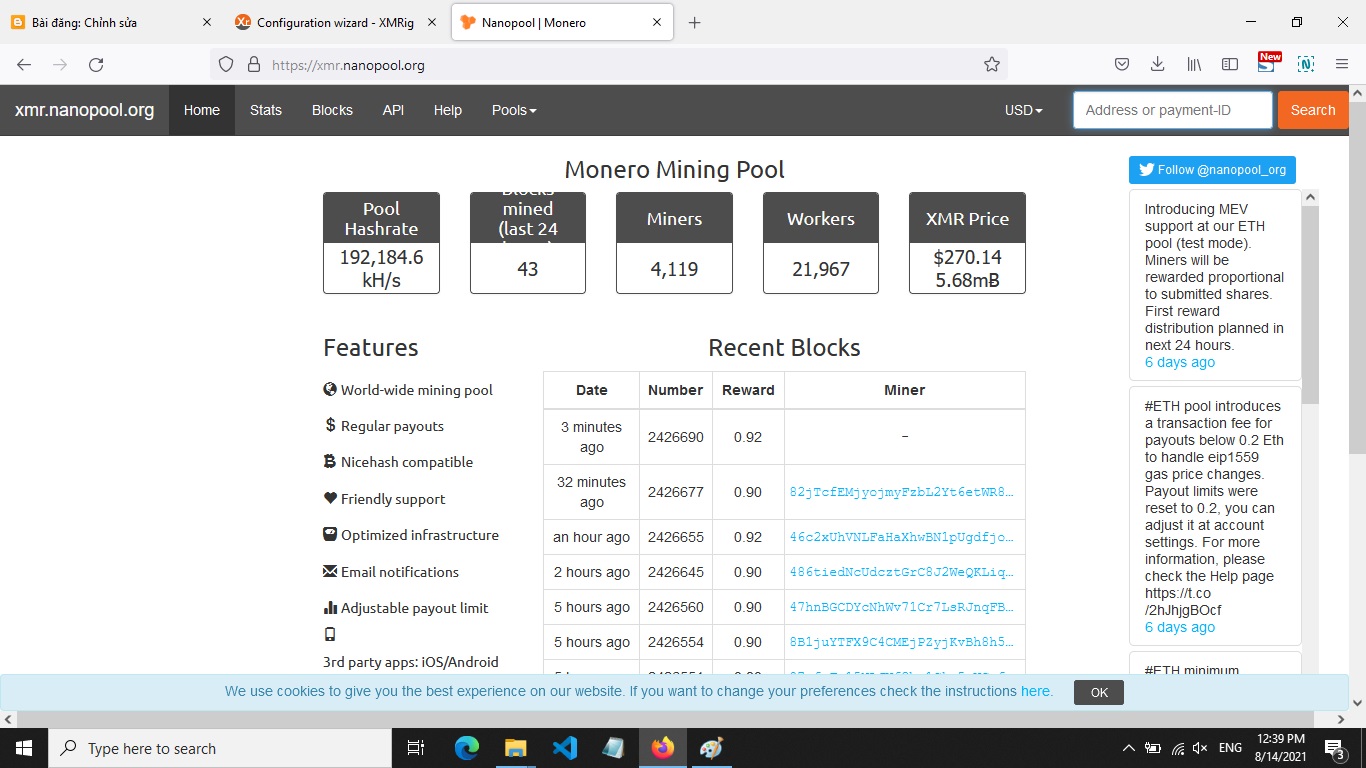The image size is (1366, 768).
Task: Open miner link 82jTcfEMjyojmyFzbL2Yt6etWR8
Action: click(901, 491)
